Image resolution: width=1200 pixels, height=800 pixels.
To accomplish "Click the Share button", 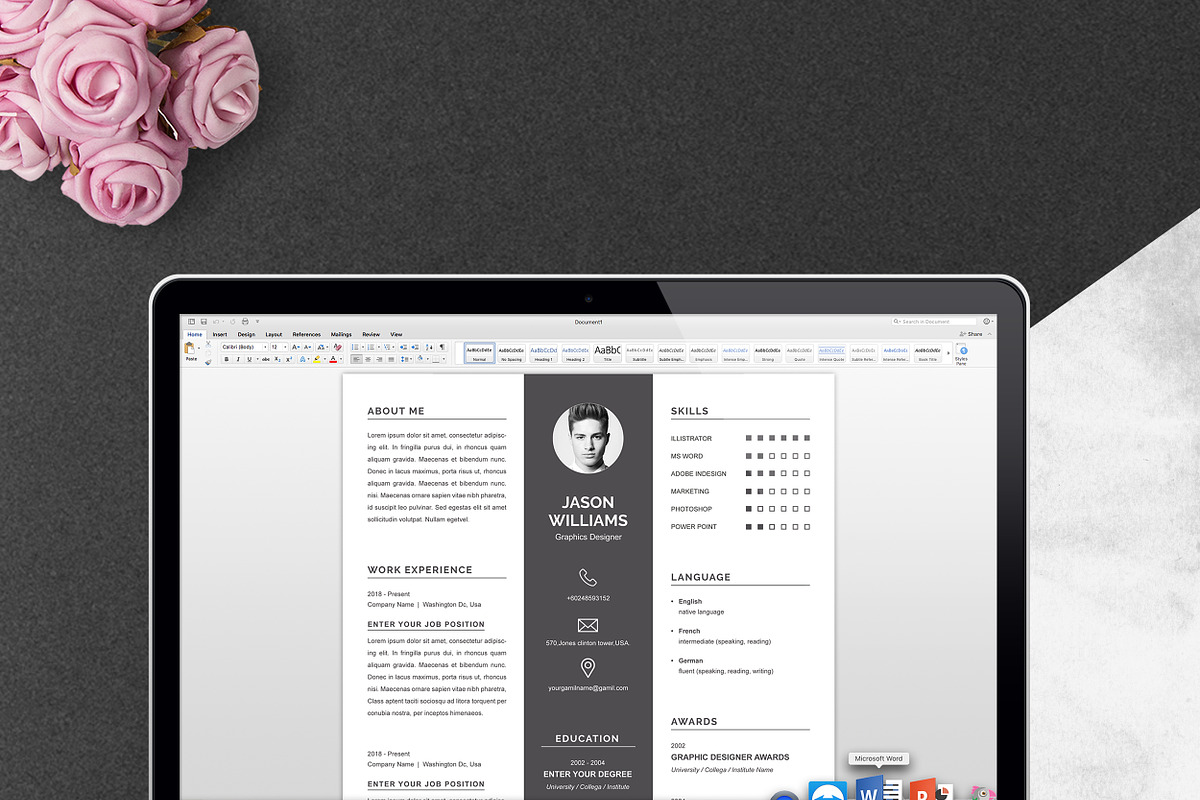I will [x=971, y=334].
